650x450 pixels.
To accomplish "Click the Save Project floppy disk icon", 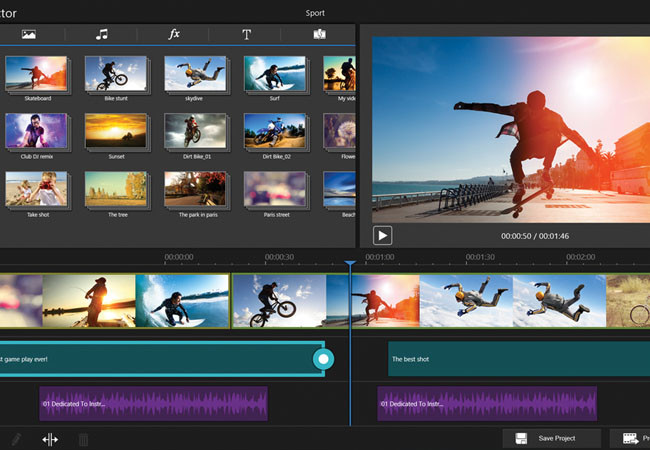I will click(x=521, y=438).
